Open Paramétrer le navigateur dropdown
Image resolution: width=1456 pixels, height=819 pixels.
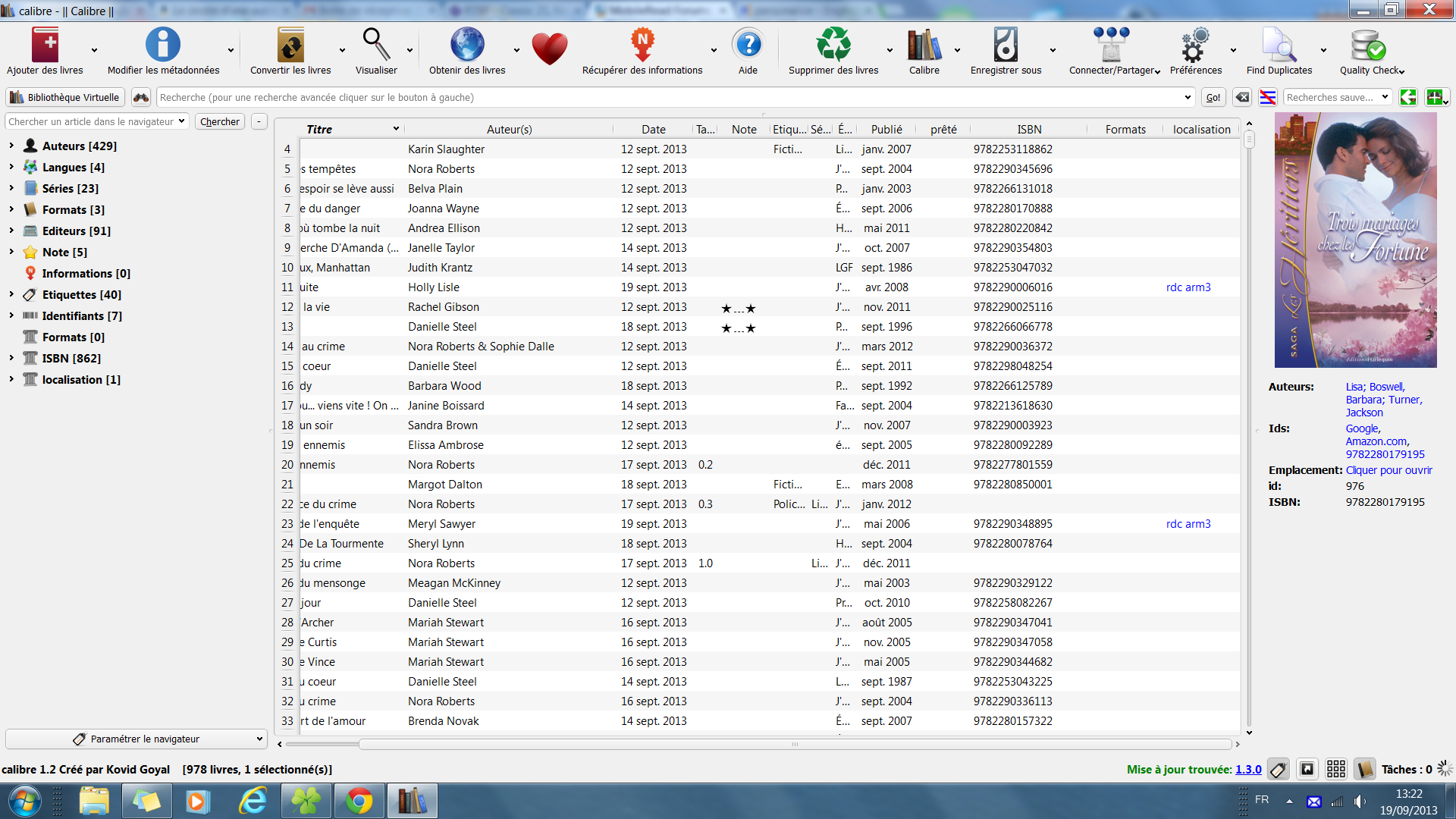[x=136, y=739]
